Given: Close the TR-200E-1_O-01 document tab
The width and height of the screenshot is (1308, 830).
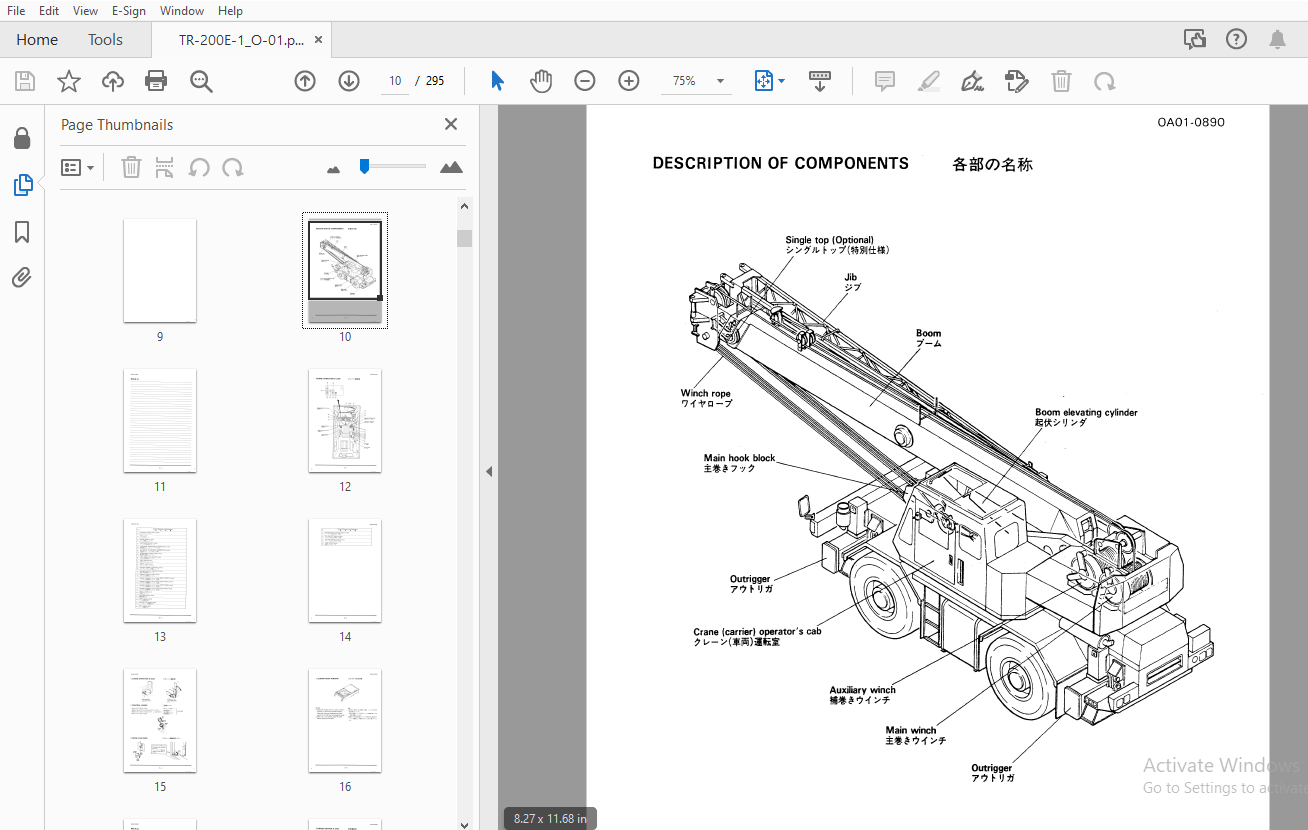Looking at the screenshot, I should click(x=319, y=40).
